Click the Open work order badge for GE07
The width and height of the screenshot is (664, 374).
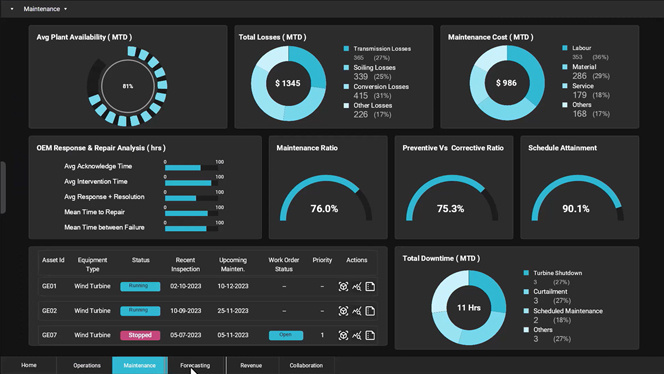coord(286,335)
